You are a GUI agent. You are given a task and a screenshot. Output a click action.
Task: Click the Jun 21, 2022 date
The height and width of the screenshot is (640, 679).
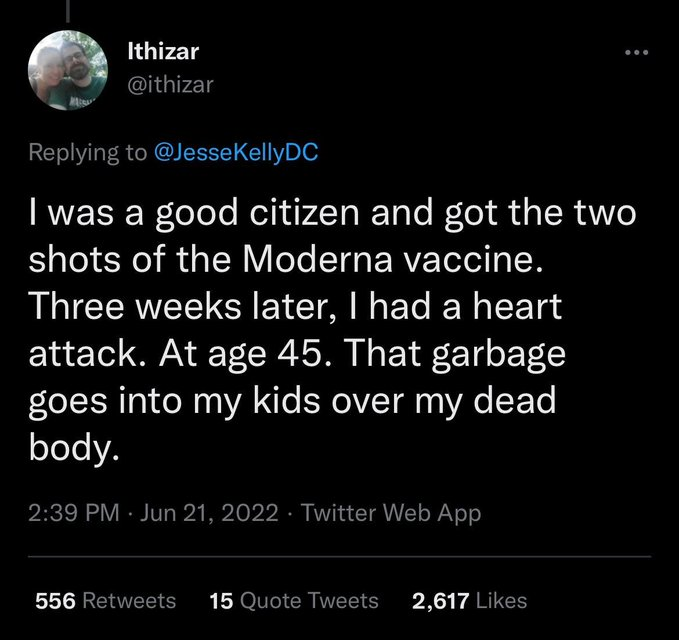coord(211,514)
